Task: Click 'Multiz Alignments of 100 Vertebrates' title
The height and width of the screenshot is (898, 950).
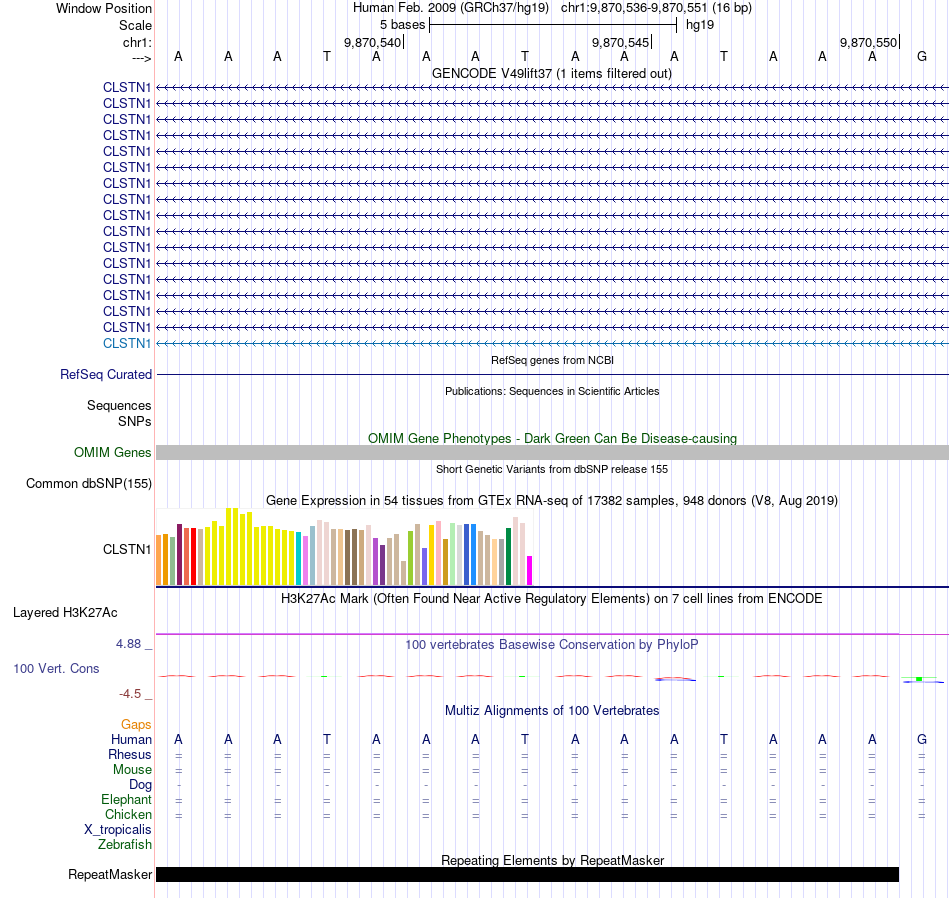Action: point(552,710)
